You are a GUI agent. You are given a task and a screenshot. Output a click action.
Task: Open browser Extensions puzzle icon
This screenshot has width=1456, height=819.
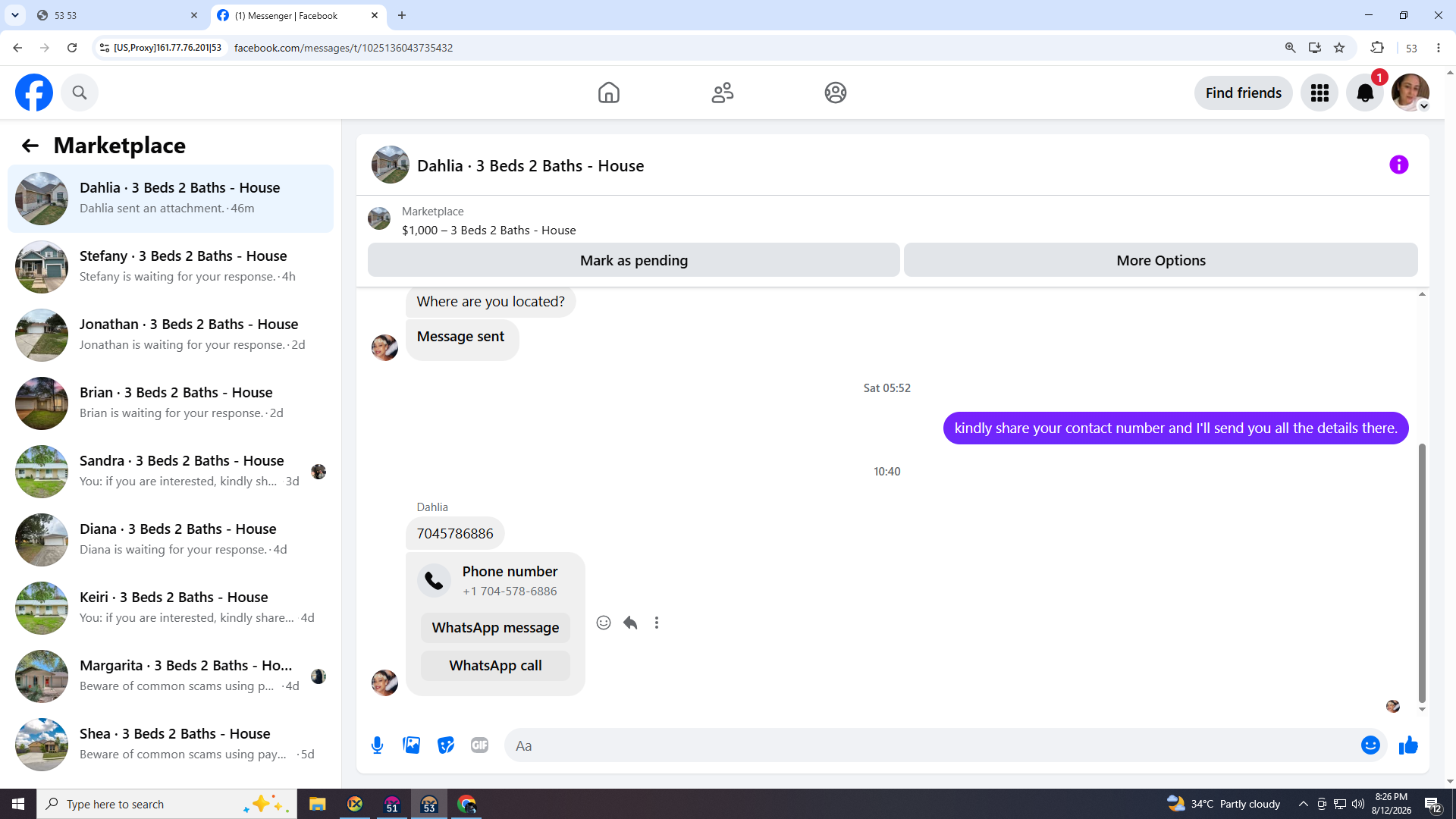[1377, 48]
